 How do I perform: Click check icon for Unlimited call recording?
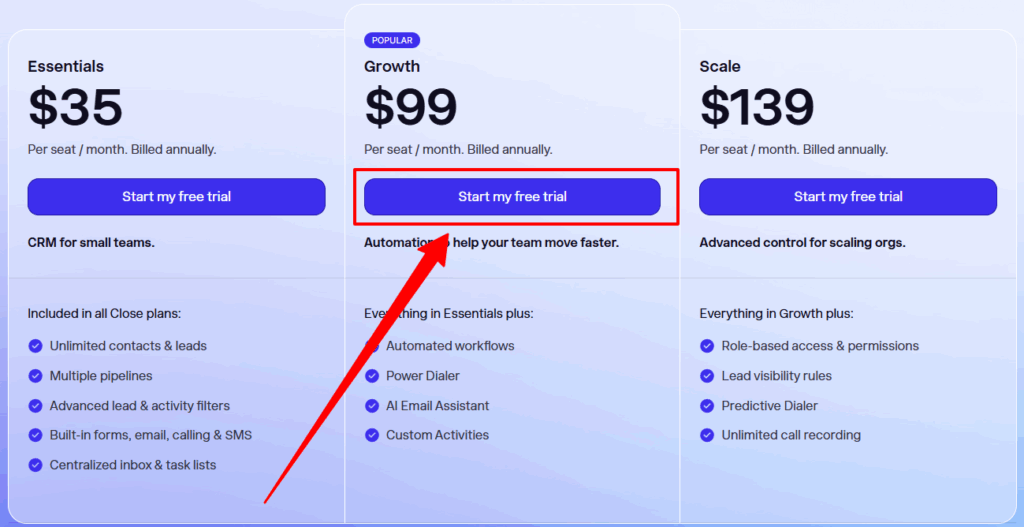[x=708, y=435]
